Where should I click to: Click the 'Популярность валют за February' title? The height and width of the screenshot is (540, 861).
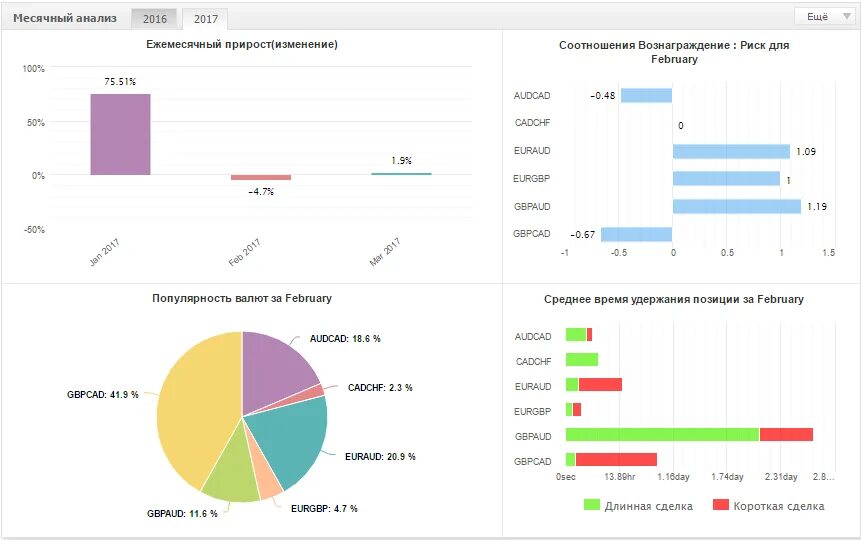click(242, 298)
